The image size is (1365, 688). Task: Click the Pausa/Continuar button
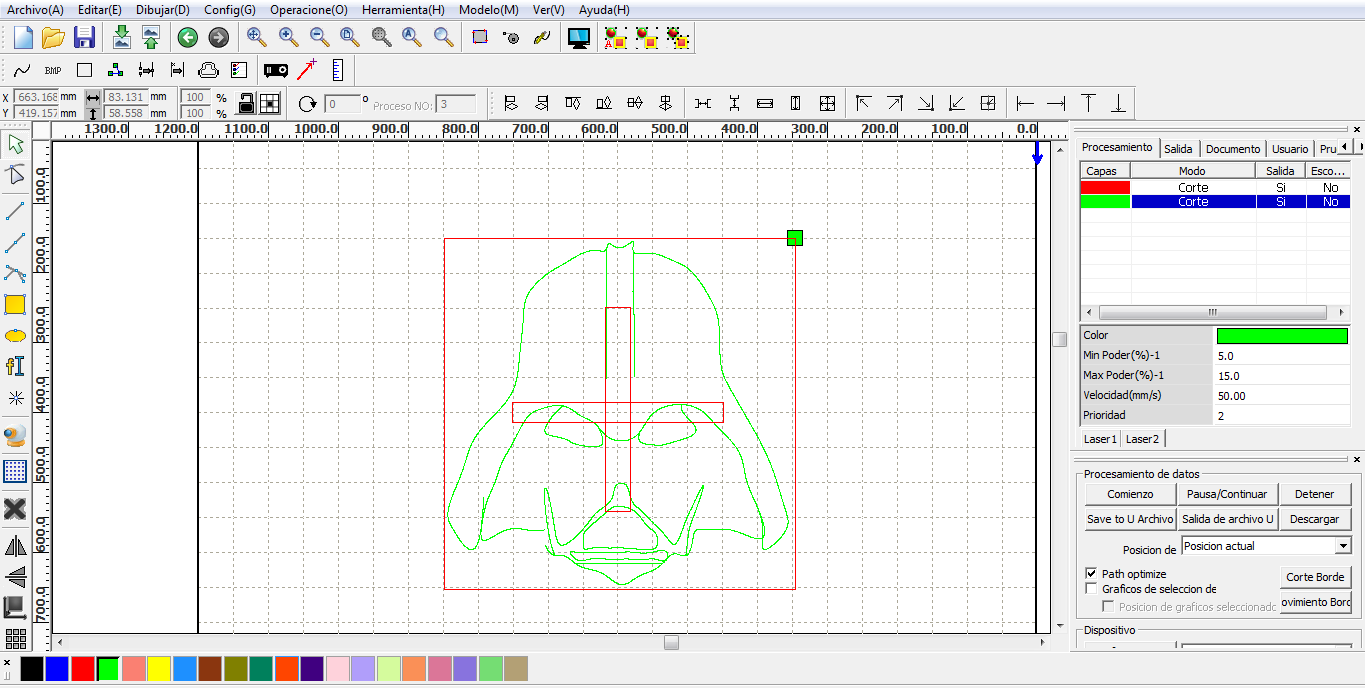(1227, 494)
